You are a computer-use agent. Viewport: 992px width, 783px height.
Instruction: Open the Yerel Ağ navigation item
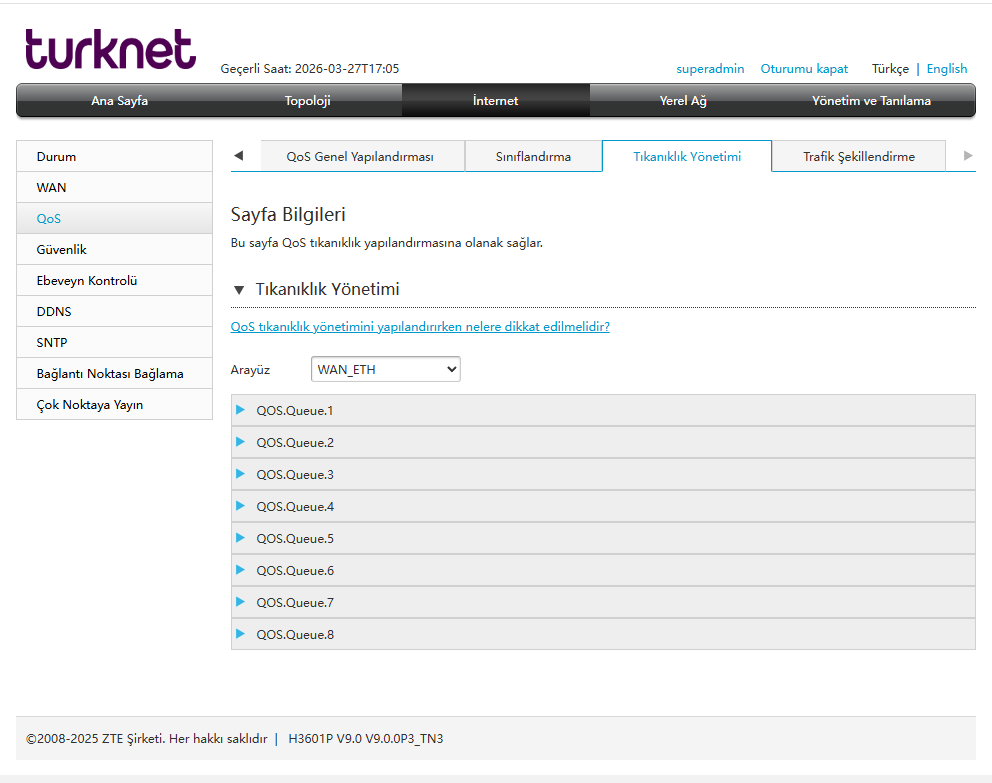tap(683, 101)
